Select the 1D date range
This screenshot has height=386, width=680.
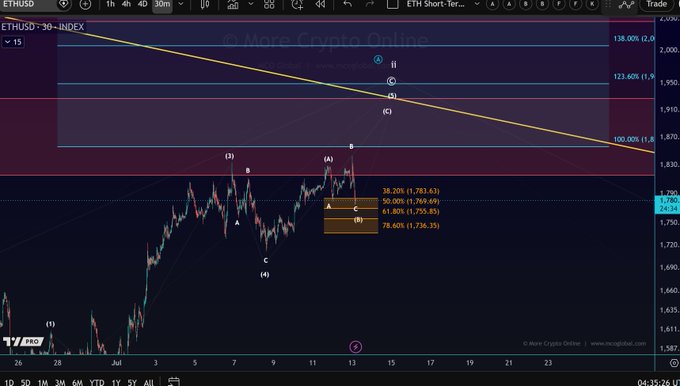pos(8,383)
